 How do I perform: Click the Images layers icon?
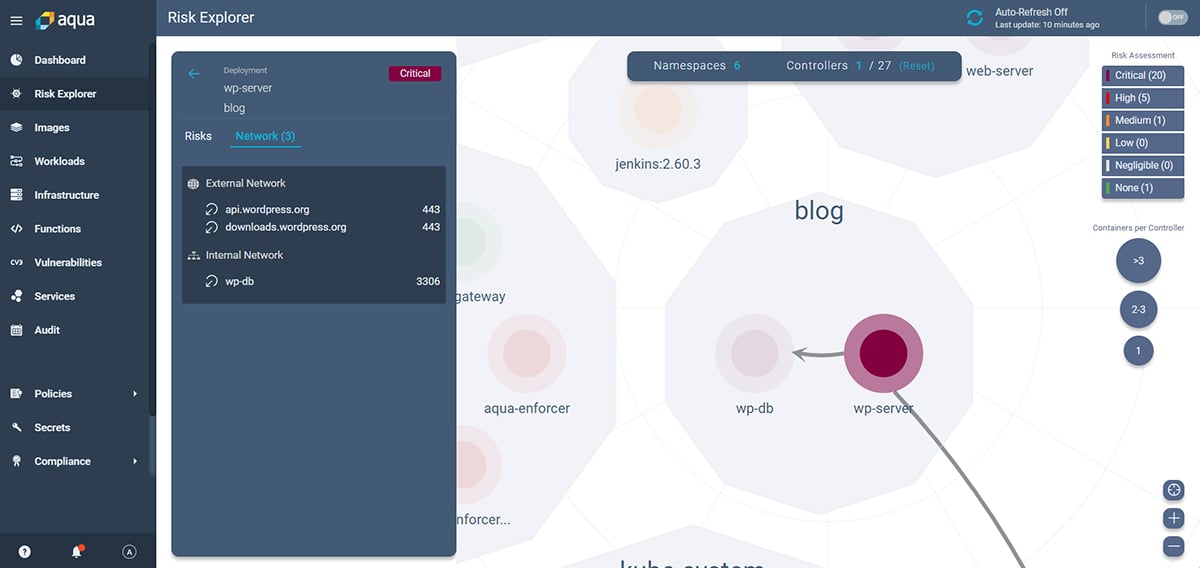pos(16,128)
